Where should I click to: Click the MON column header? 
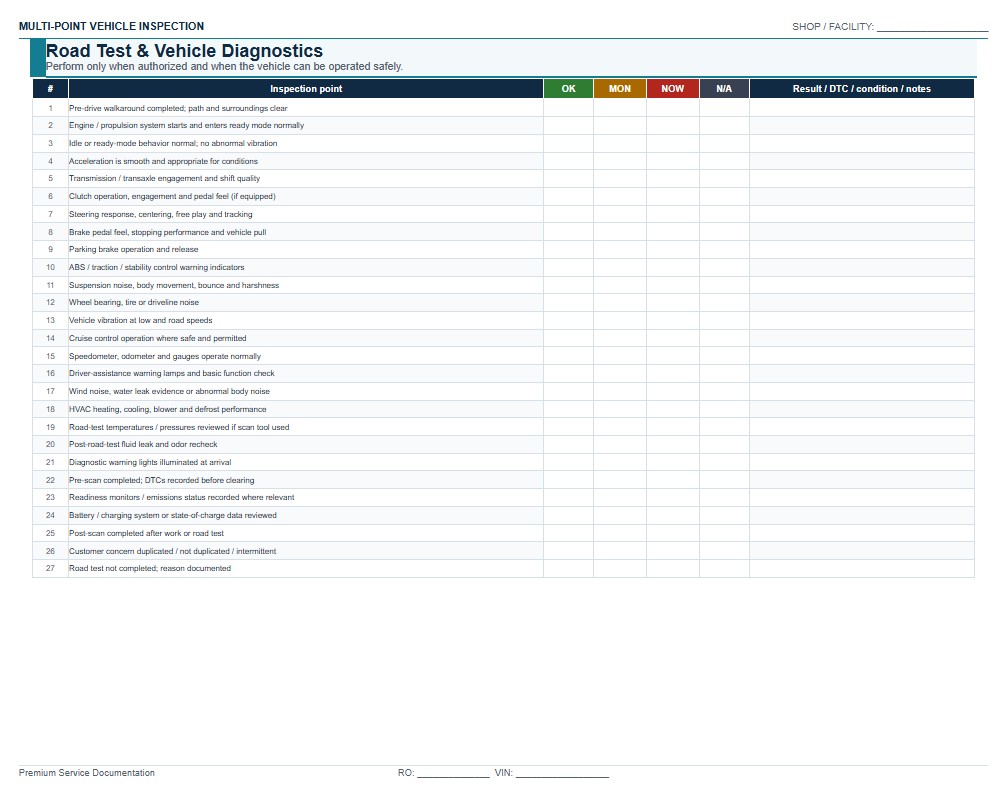(620, 89)
